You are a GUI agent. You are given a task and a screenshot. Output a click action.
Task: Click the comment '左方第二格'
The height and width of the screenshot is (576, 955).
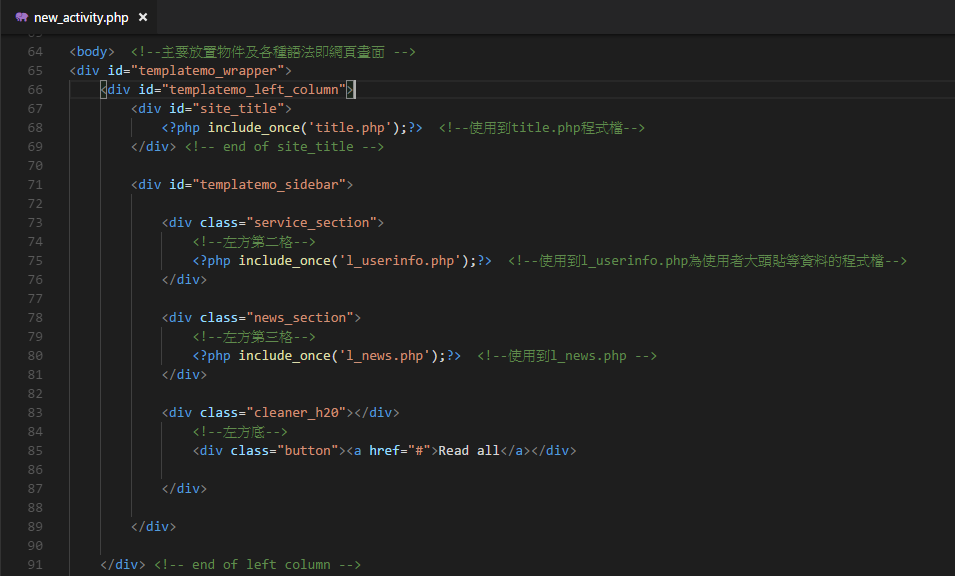tap(254, 242)
